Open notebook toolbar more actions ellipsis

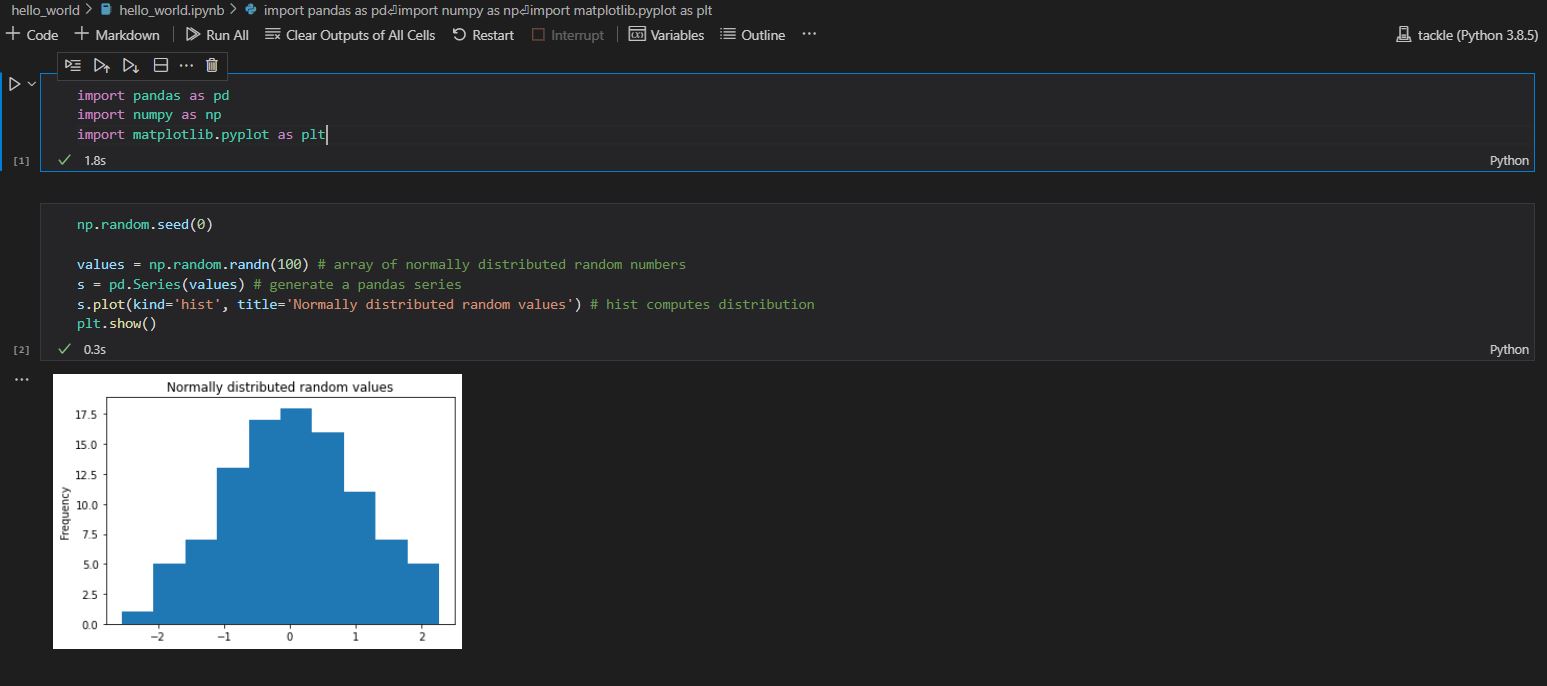tap(809, 35)
